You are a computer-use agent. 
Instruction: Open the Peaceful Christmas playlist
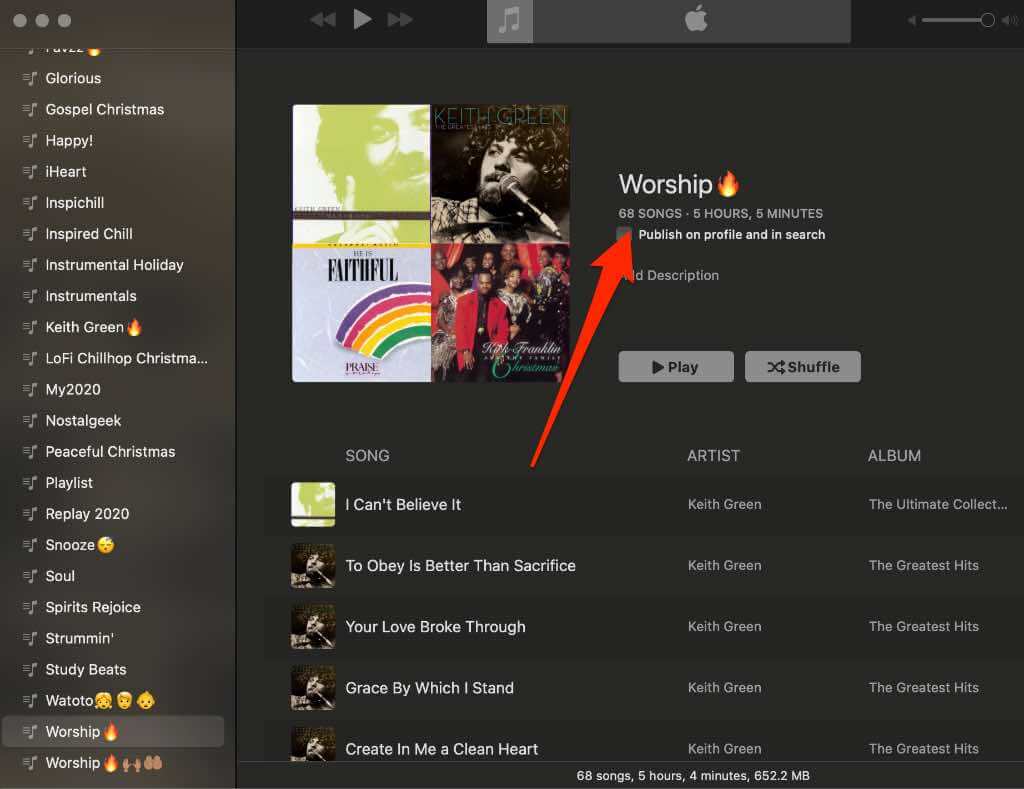tap(112, 452)
